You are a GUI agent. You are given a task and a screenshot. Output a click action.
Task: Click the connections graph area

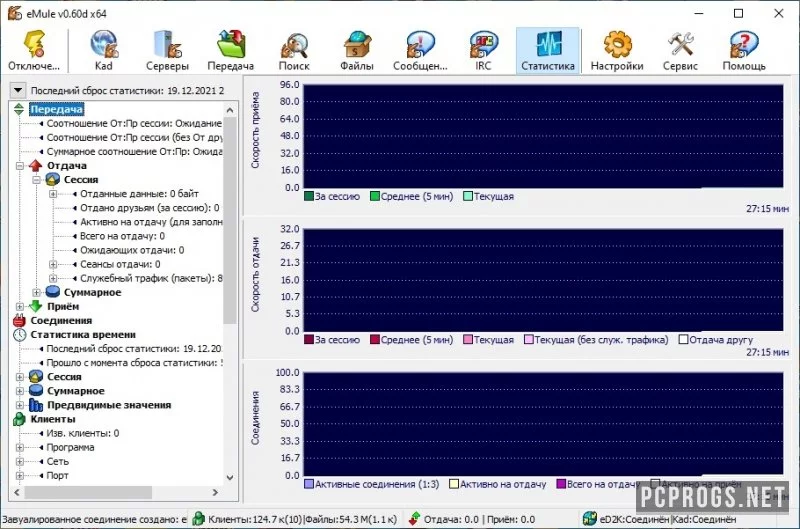[543, 423]
